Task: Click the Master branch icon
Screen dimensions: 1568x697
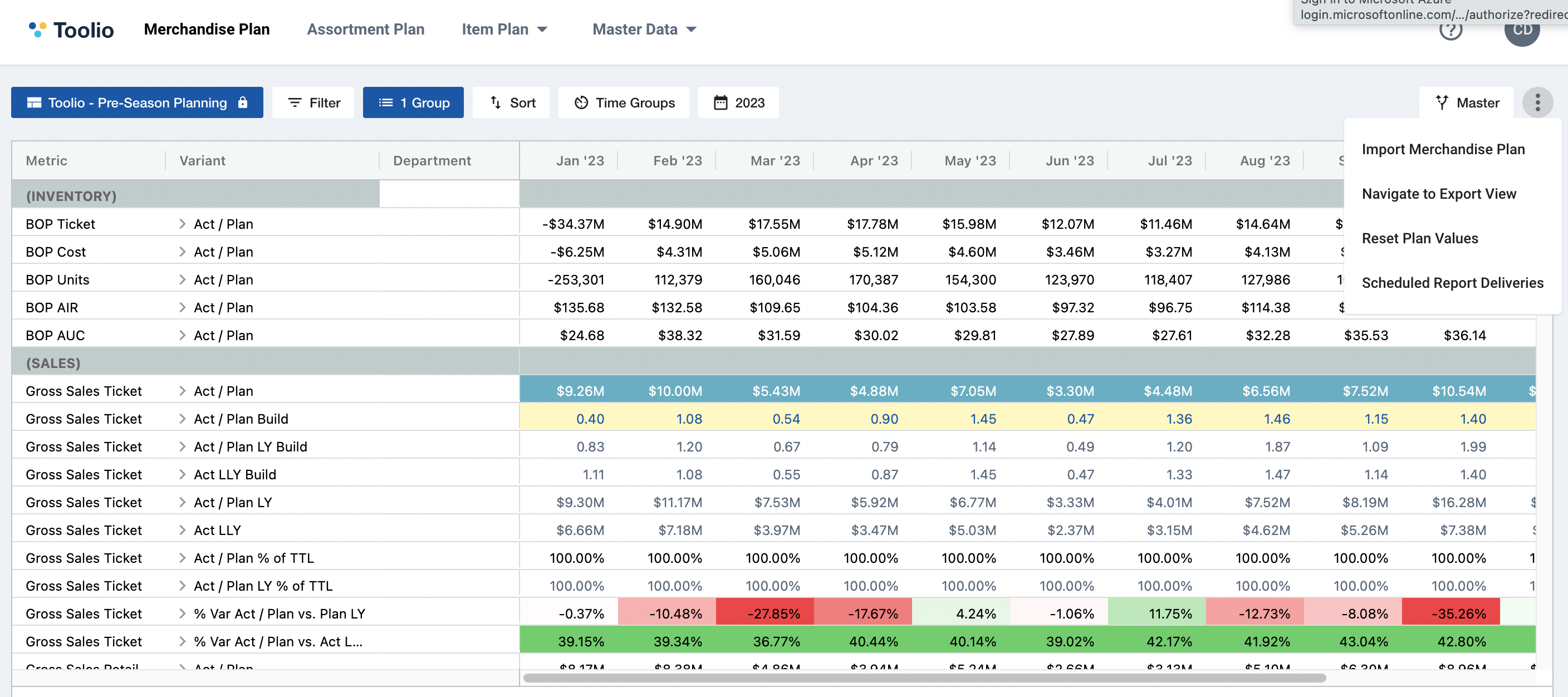Action: 1442,103
